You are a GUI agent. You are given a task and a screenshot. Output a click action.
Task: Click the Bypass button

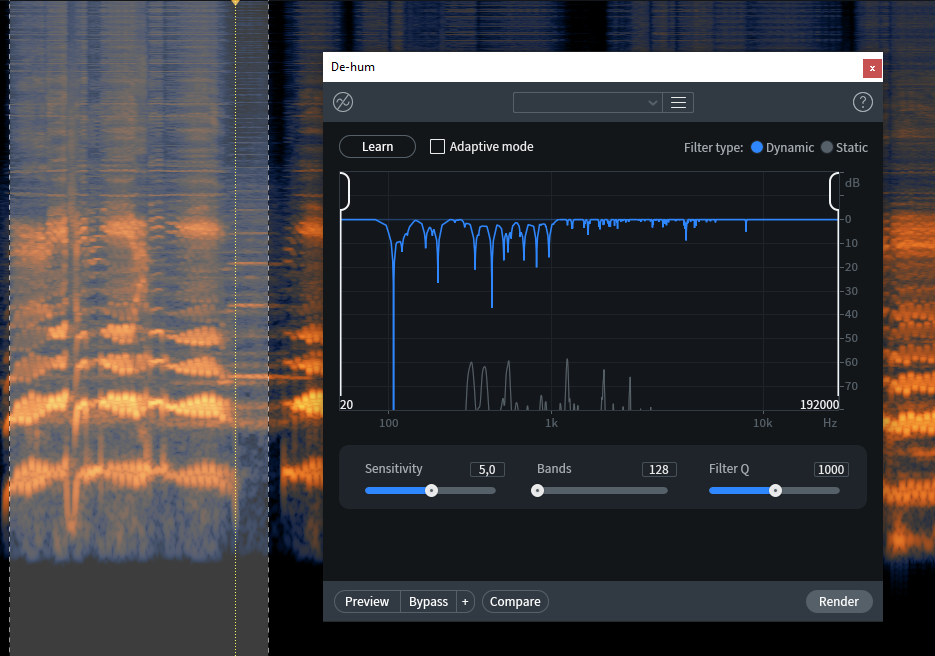(428, 602)
